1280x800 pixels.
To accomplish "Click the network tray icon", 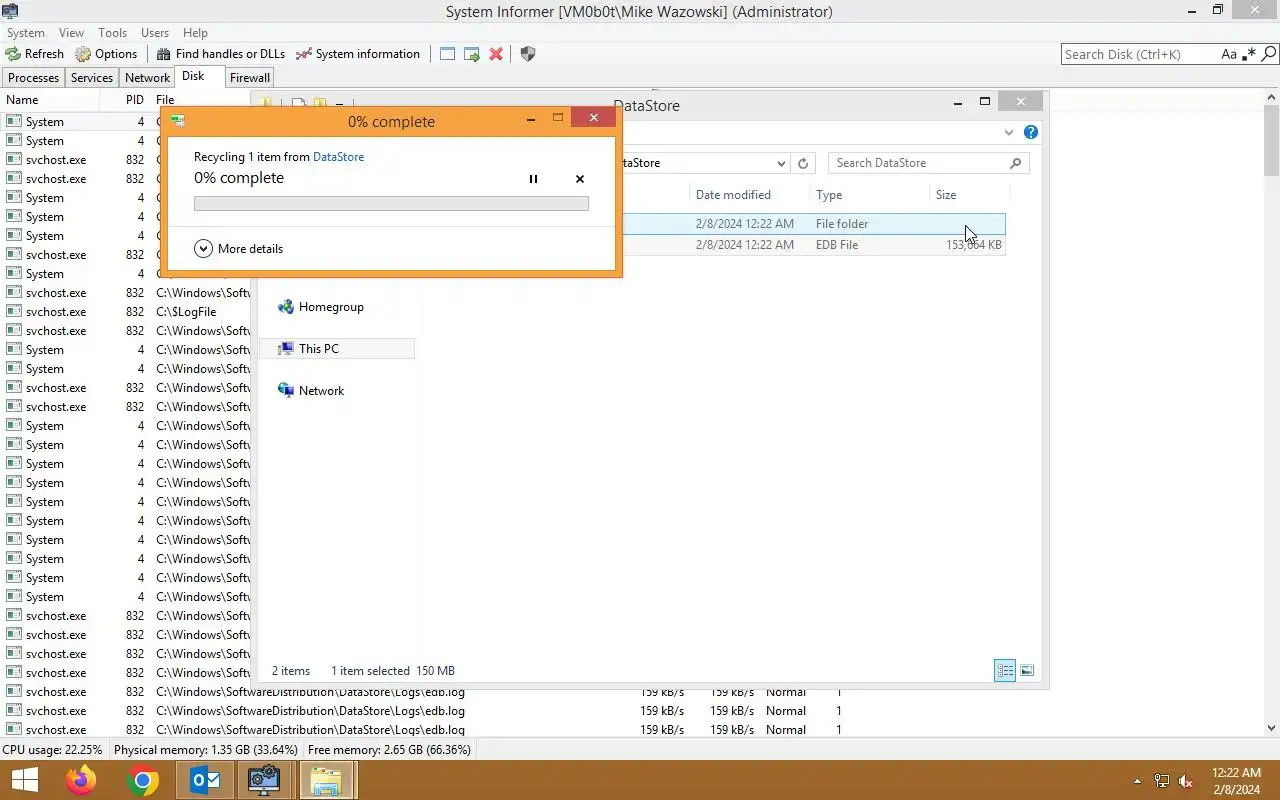I will (1161, 781).
